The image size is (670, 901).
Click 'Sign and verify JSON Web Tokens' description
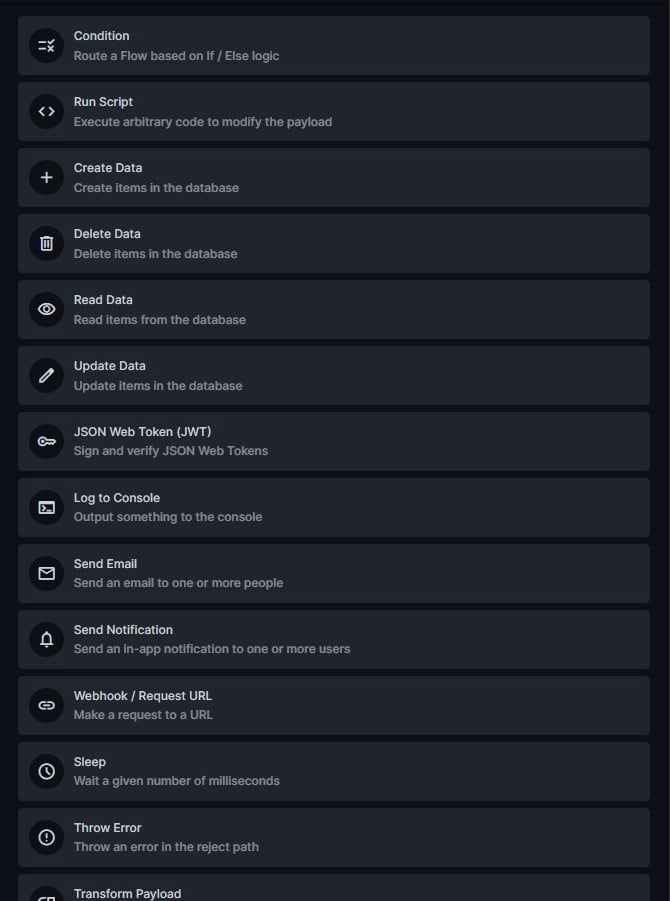(170, 451)
